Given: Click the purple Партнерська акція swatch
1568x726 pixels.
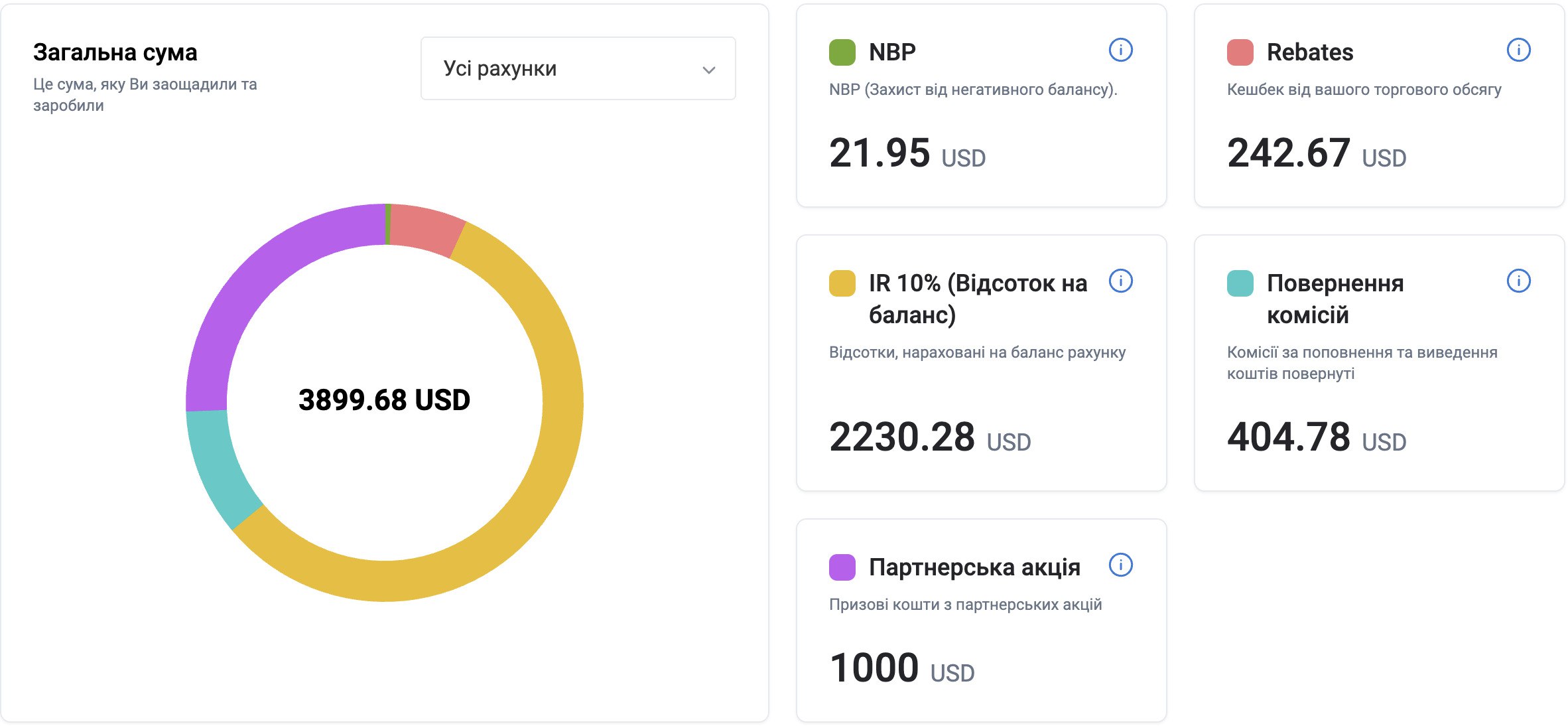Looking at the screenshot, I should point(842,567).
